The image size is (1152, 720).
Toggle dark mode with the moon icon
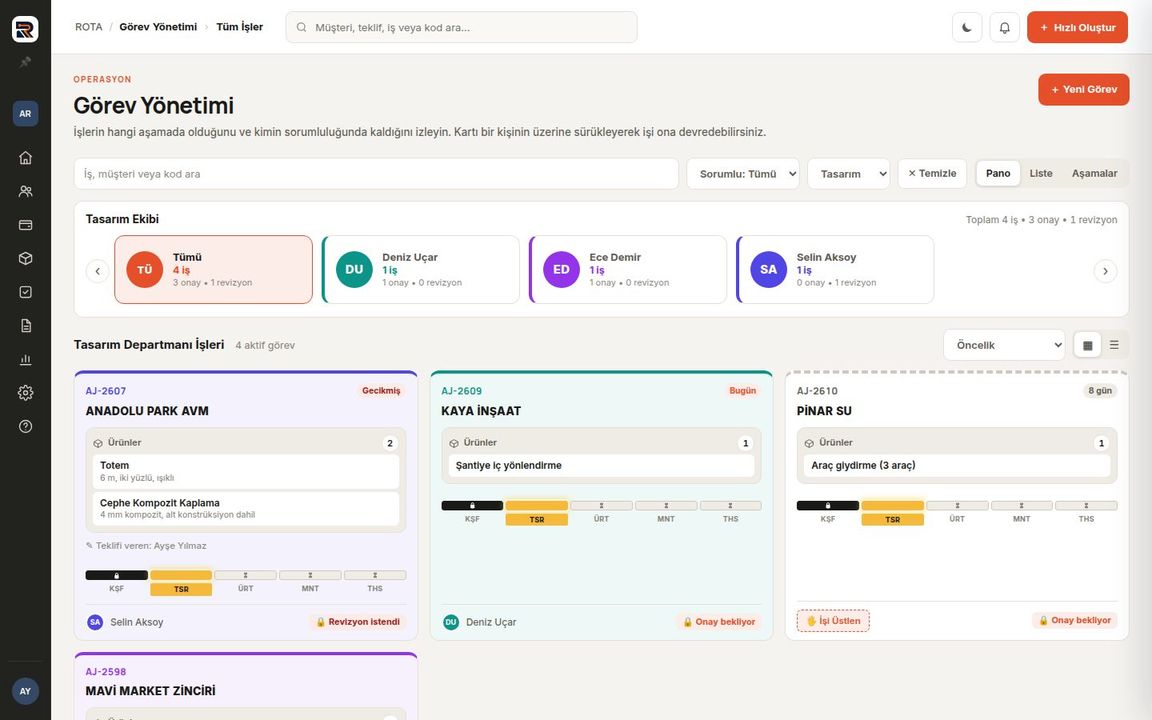(967, 27)
